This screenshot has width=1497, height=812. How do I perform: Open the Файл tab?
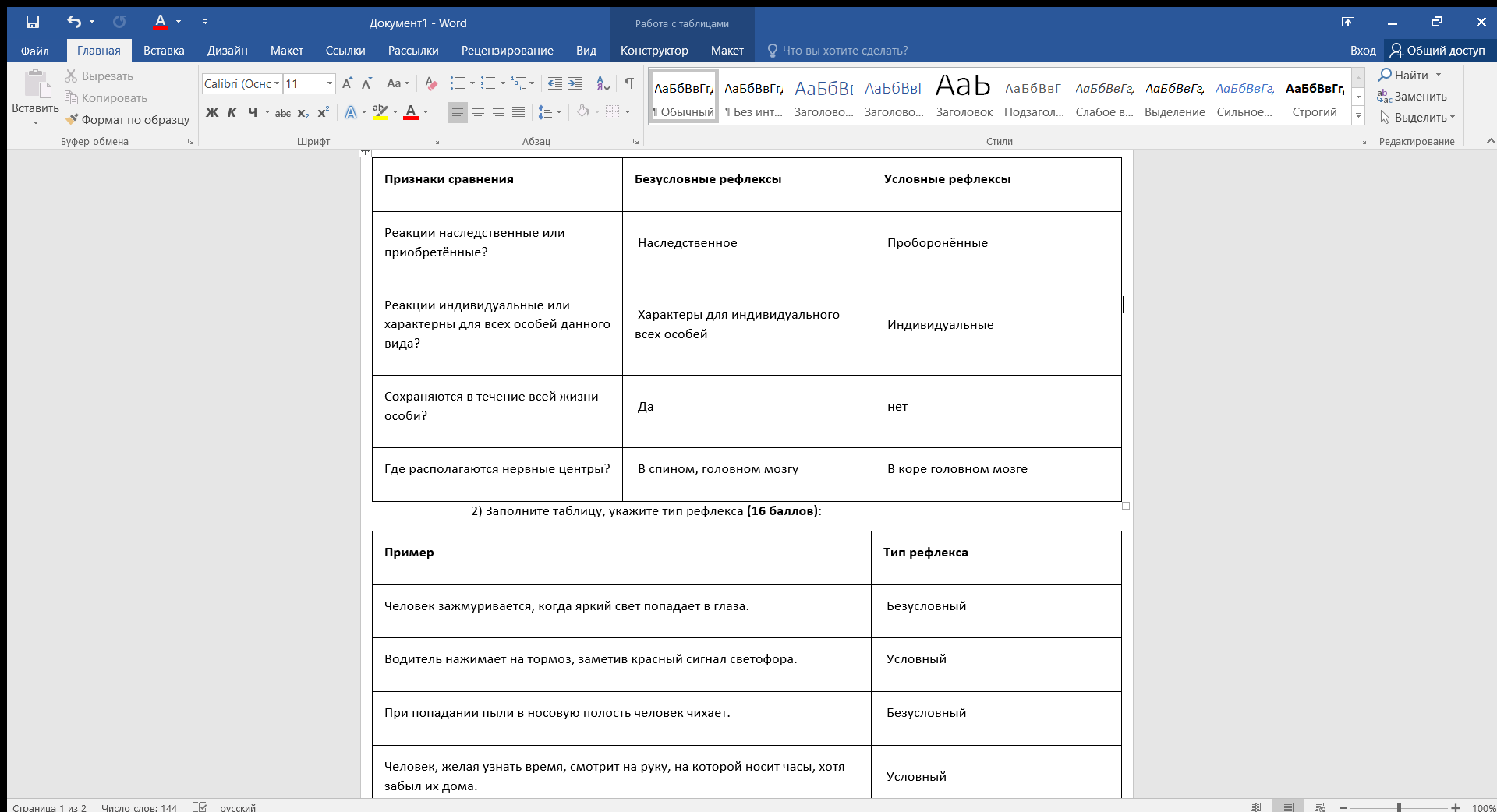pos(34,51)
